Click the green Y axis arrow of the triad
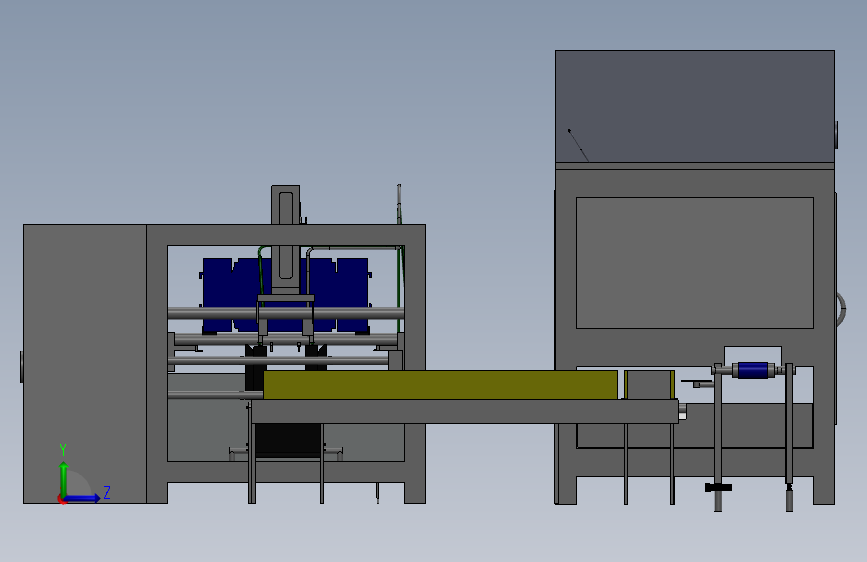The height and width of the screenshot is (562, 867). [x=64, y=478]
